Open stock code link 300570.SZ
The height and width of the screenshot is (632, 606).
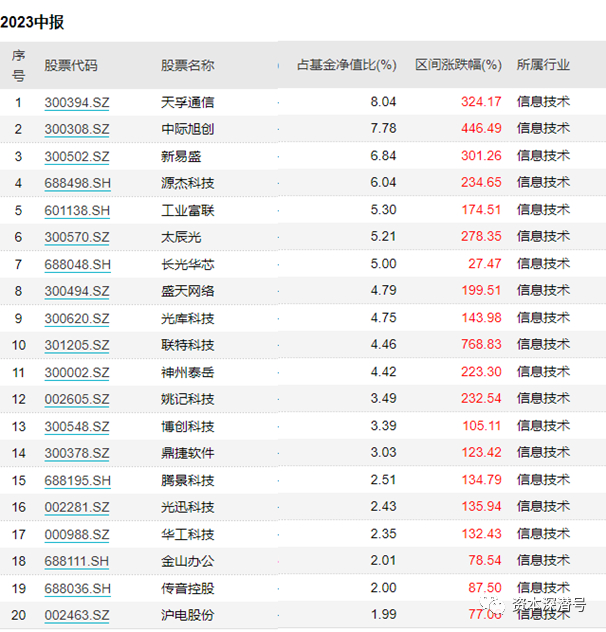[77, 237]
